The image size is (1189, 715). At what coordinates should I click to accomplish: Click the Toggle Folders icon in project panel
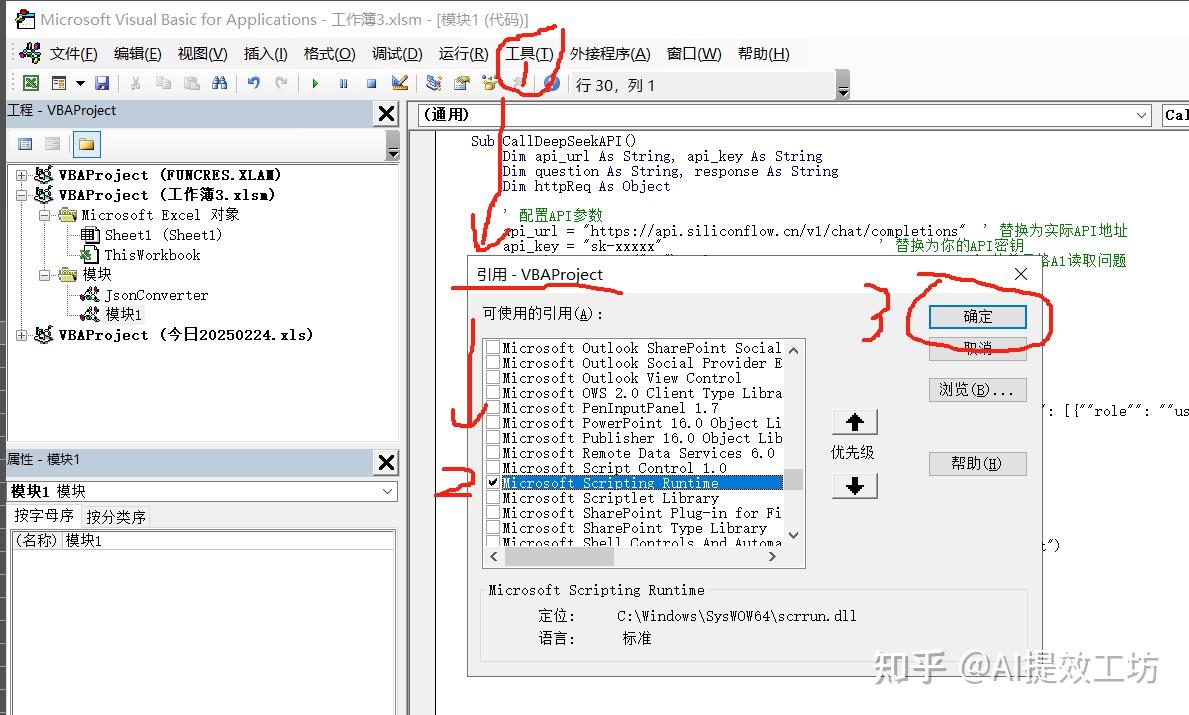(86, 144)
